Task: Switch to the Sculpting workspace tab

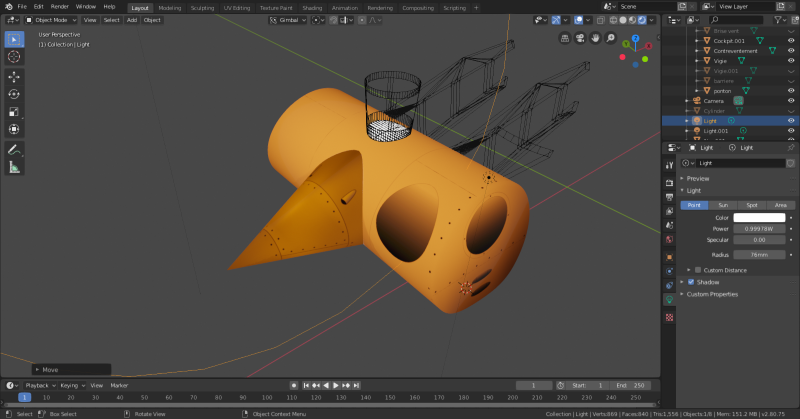Action: pyautogui.click(x=204, y=7)
